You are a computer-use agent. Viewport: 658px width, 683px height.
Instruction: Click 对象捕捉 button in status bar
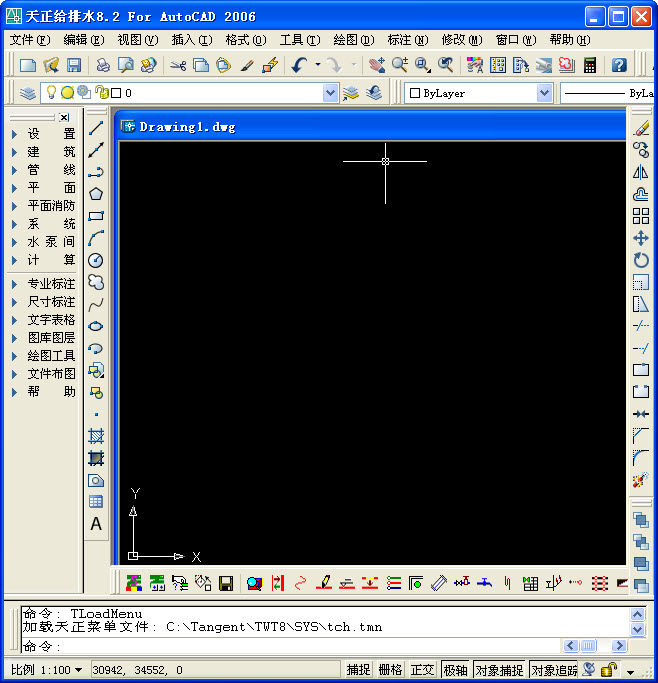click(498, 670)
